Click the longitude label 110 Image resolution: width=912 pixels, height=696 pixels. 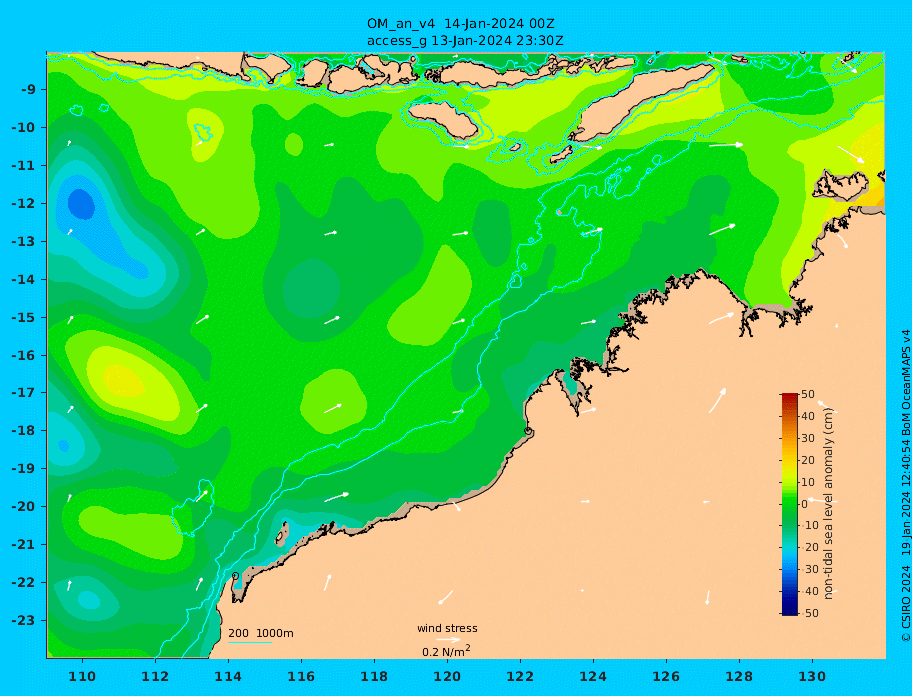pos(82,676)
